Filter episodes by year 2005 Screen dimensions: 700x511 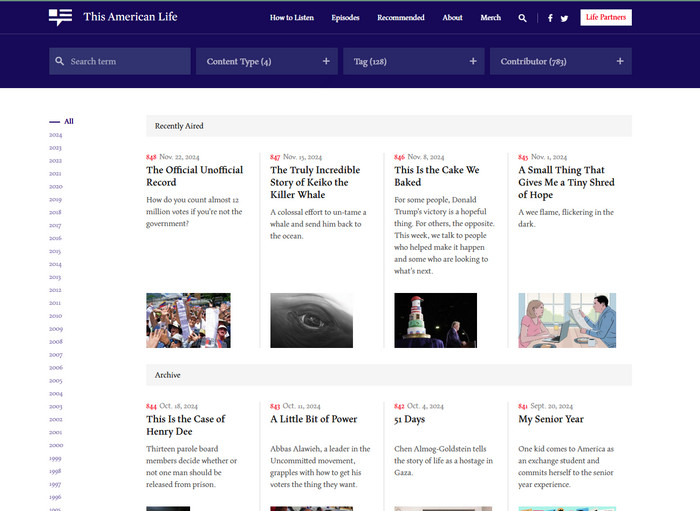[x=55, y=381]
